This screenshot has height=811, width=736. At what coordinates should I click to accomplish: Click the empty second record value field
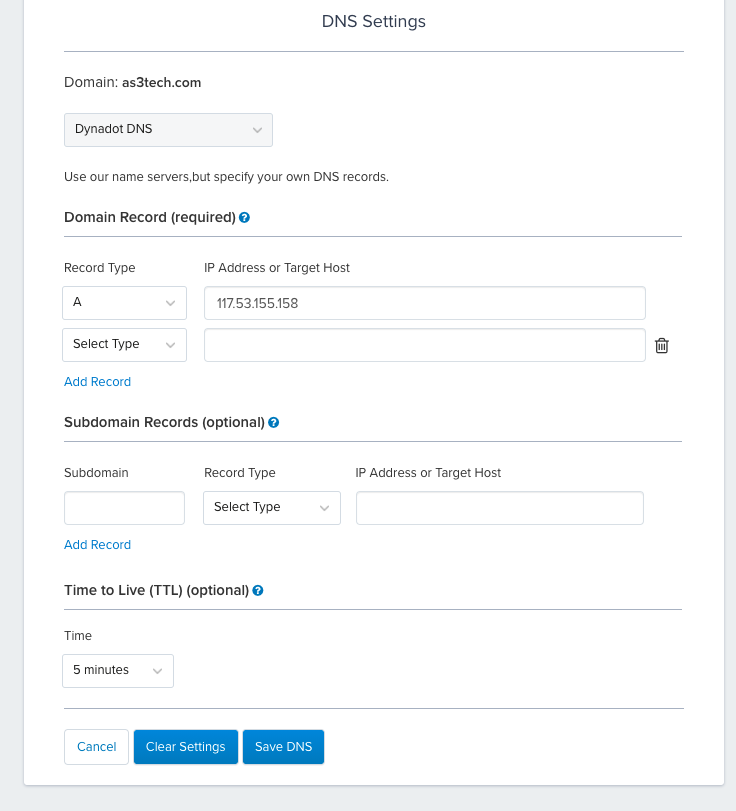pos(424,344)
